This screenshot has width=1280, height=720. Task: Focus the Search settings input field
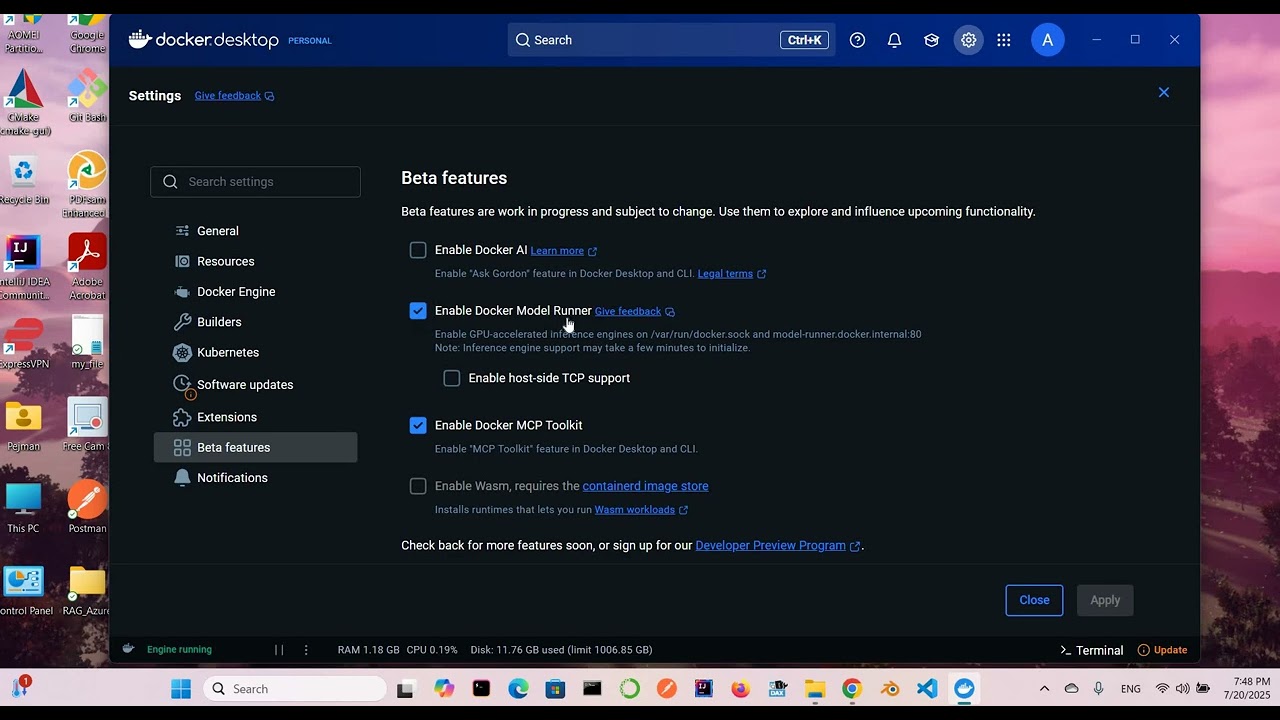[255, 181]
